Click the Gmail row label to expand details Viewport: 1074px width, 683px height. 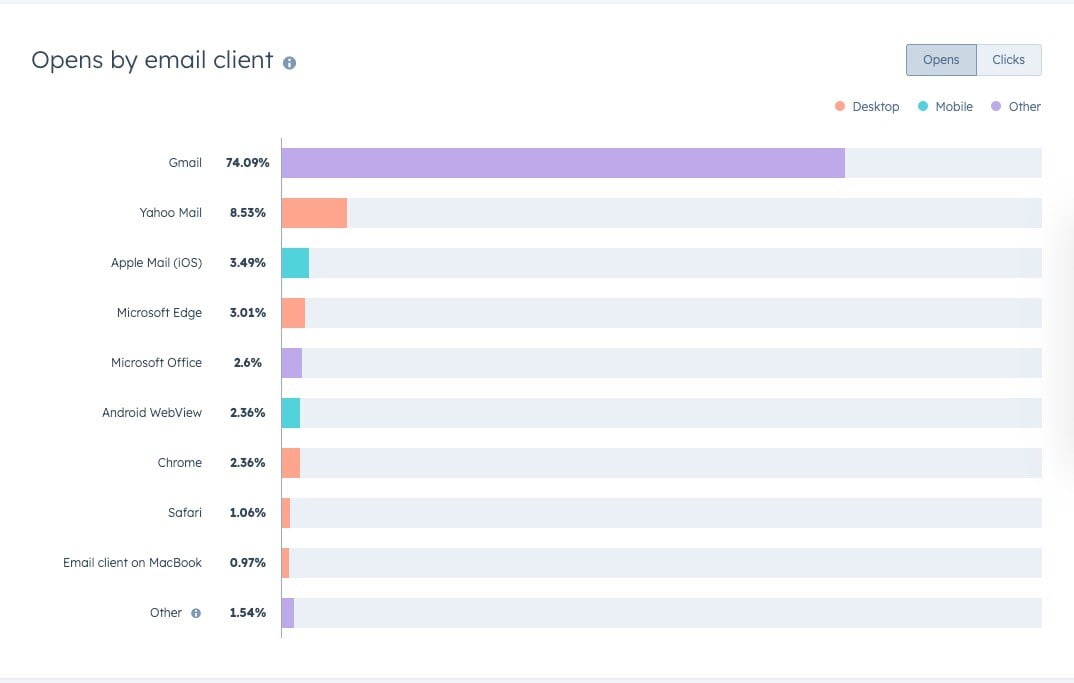click(186, 162)
